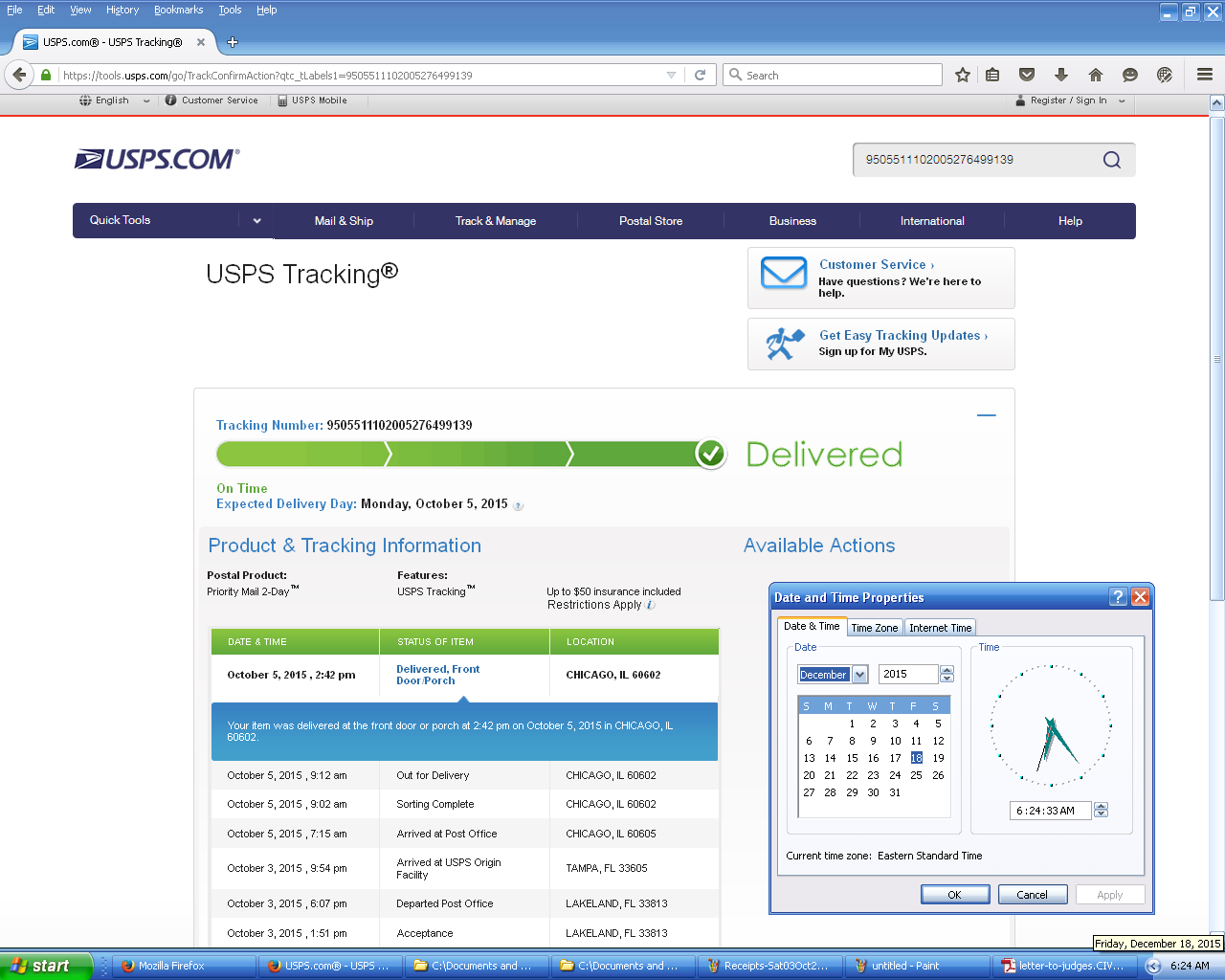Click the Pocket save icon
This screenshot has width=1225, height=980.
pos(1027,75)
